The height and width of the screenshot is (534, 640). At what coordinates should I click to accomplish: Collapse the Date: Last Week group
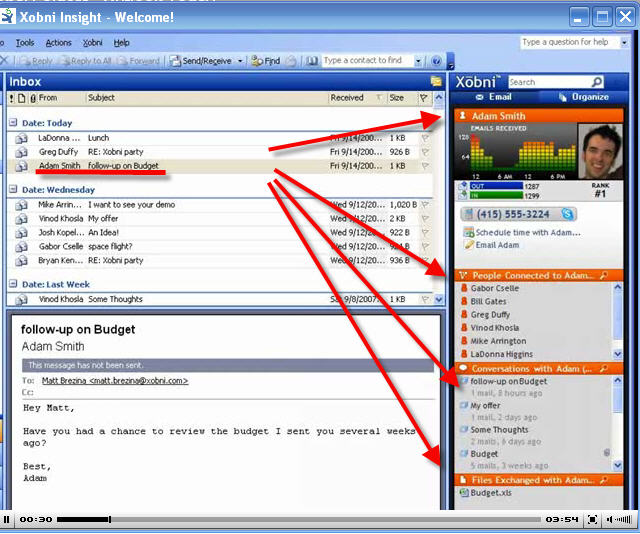coord(13,283)
